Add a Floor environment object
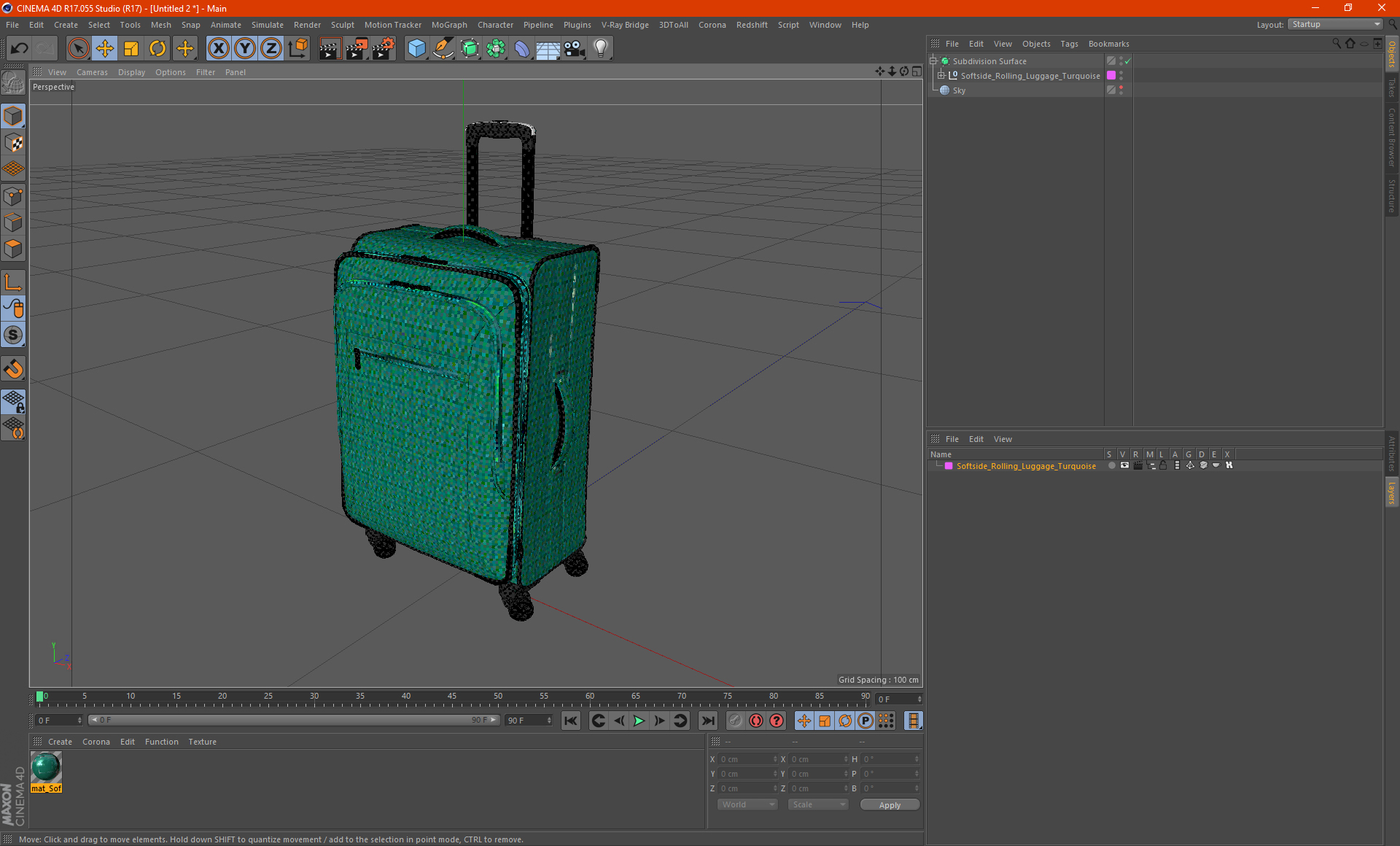 548,48
